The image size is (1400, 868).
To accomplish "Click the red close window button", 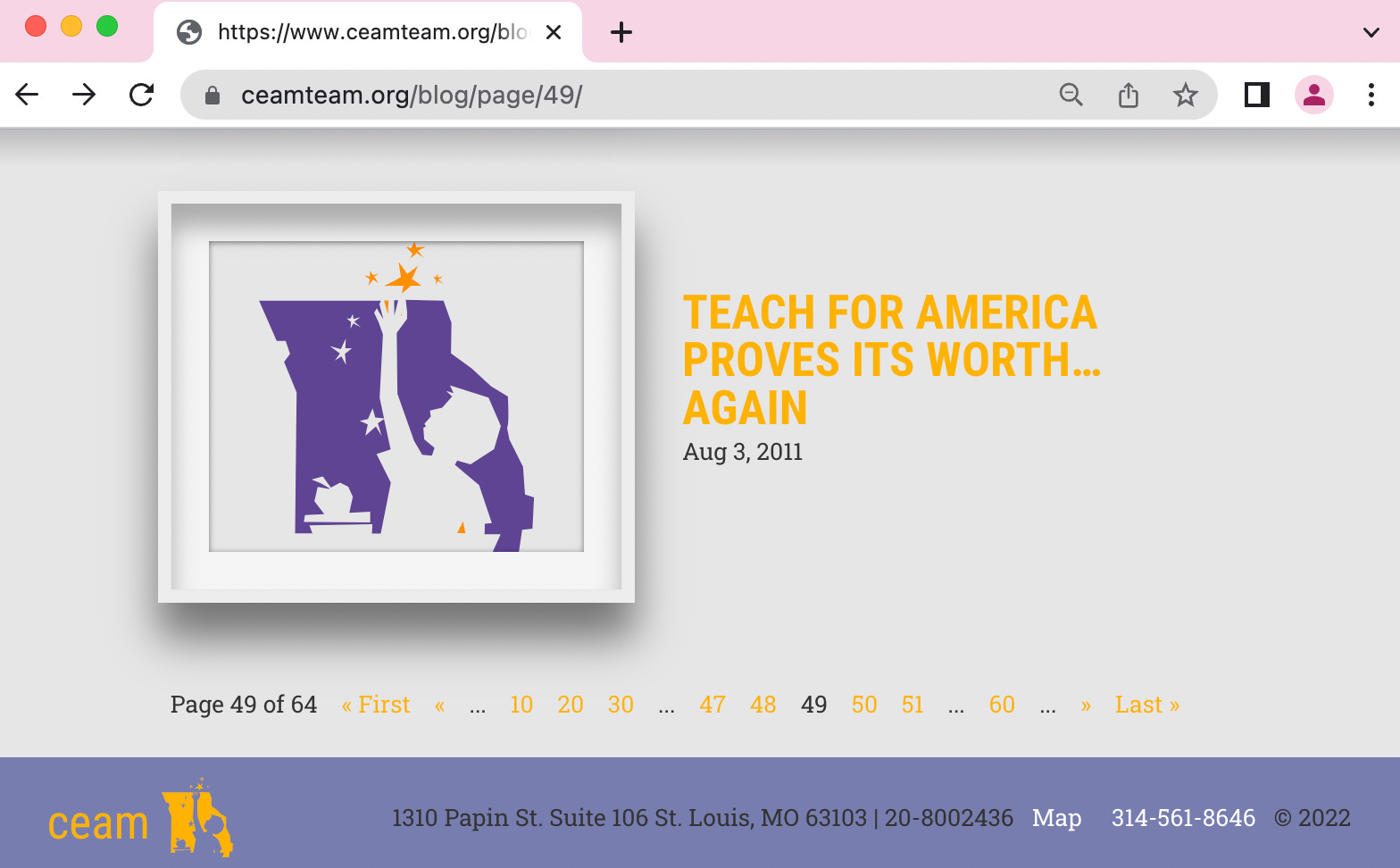I will pyautogui.click(x=36, y=26).
